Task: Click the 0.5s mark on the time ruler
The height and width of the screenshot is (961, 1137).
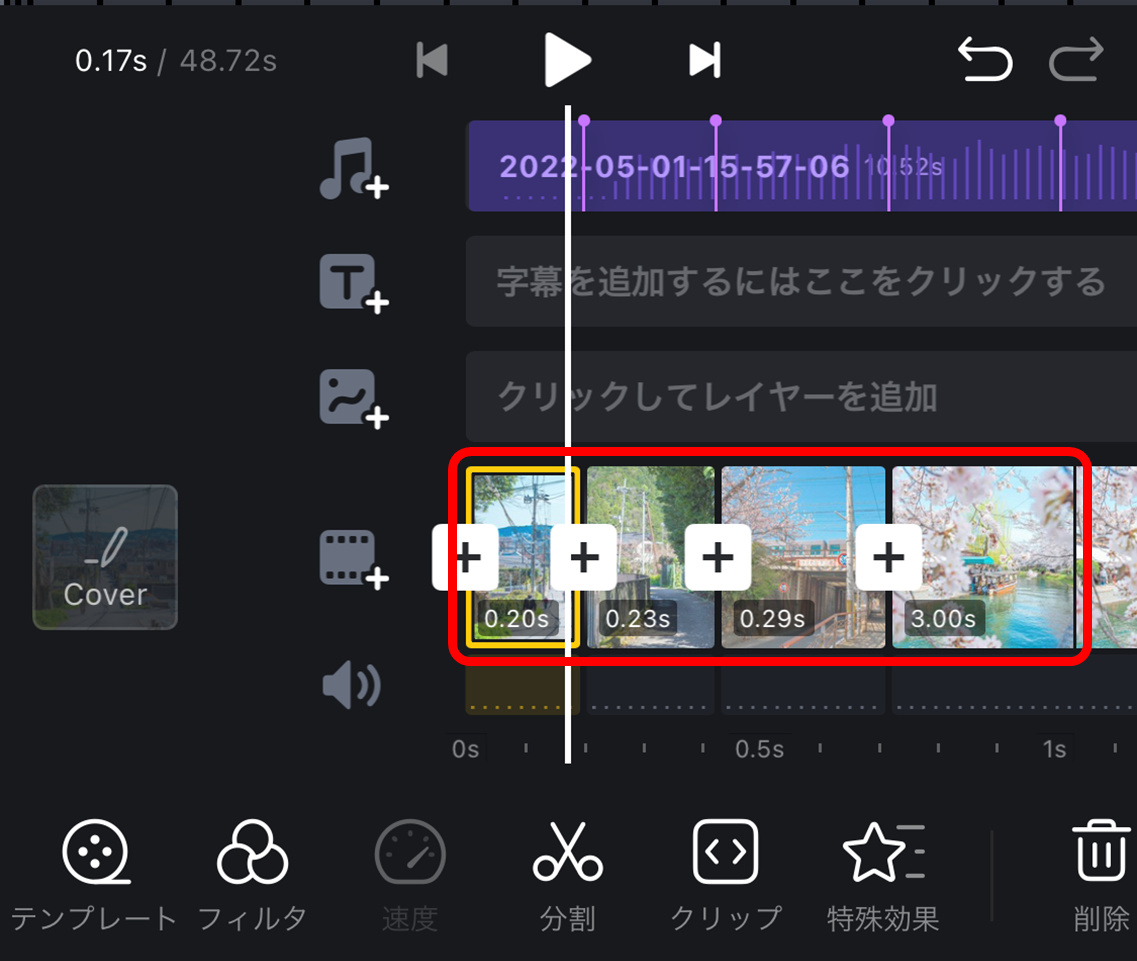Action: pyautogui.click(x=759, y=749)
